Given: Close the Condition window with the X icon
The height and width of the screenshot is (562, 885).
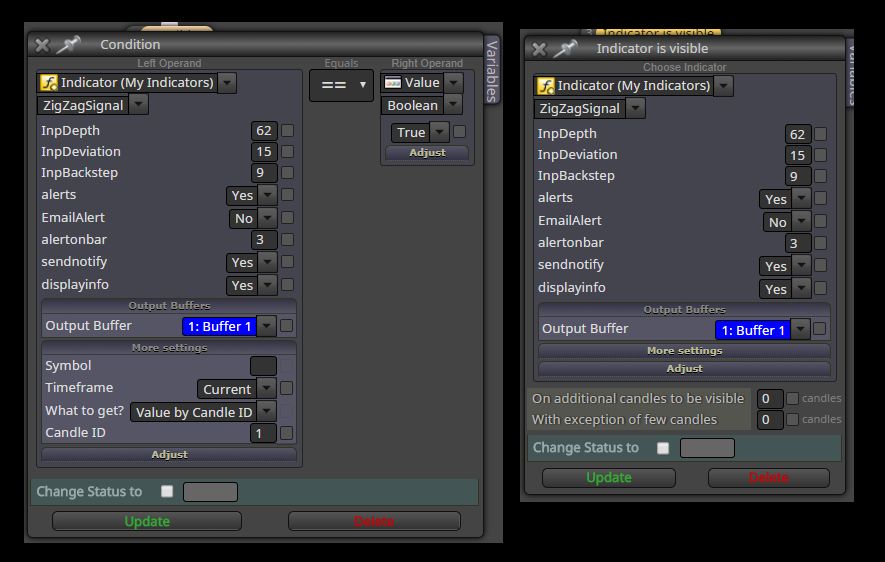Looking at the screenshot, I should point(42,45).
